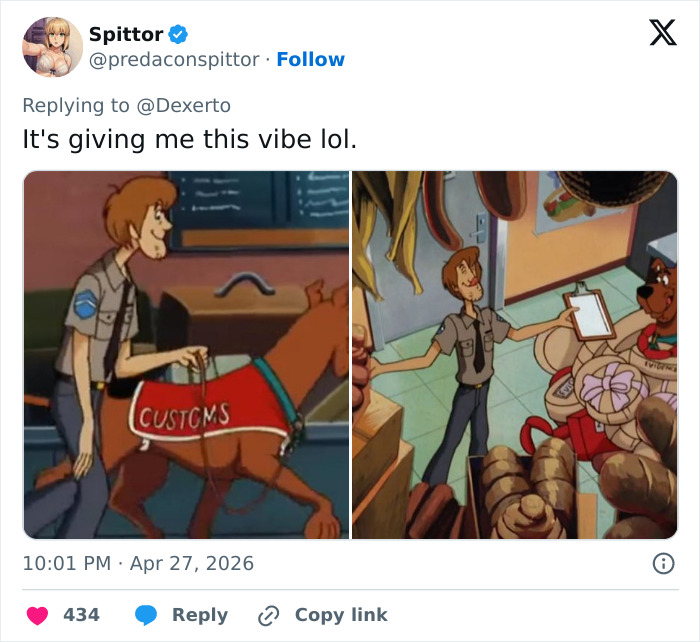
Task: Open the @predaconspittor handle
Action: point(175,59)
